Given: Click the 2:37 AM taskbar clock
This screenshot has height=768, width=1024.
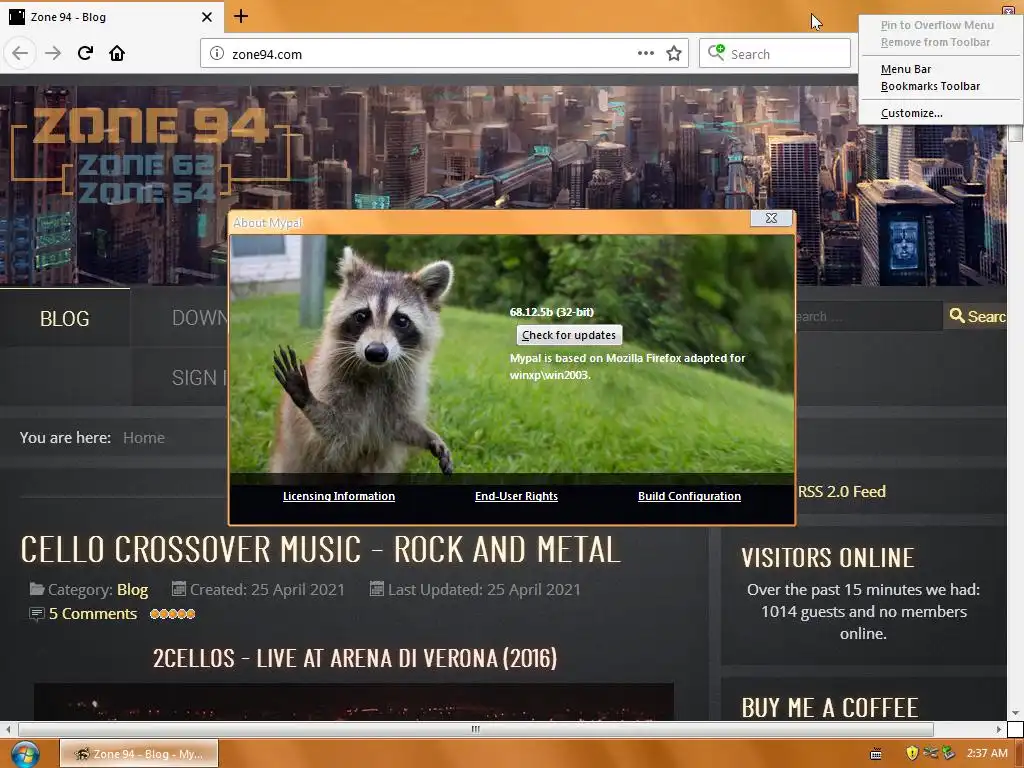Looking at the screenshot, I should [987, 753].
